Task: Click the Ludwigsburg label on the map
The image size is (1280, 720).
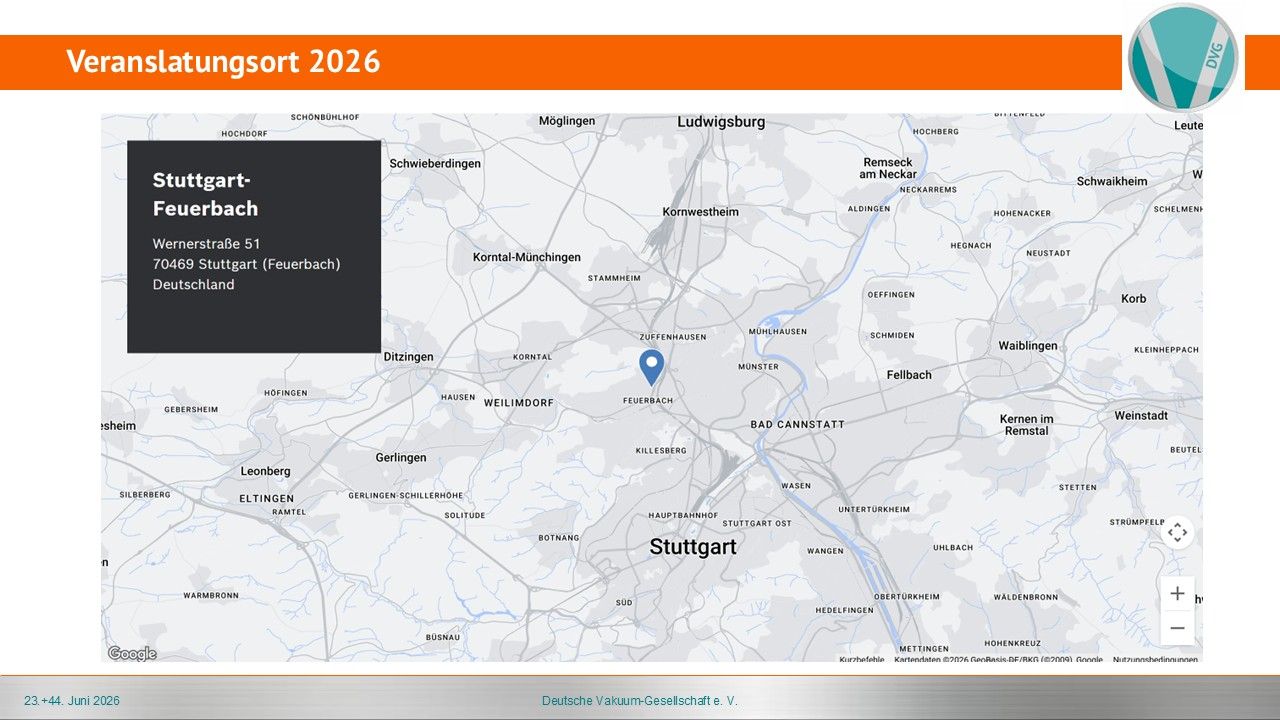Action: coord(721,122)
